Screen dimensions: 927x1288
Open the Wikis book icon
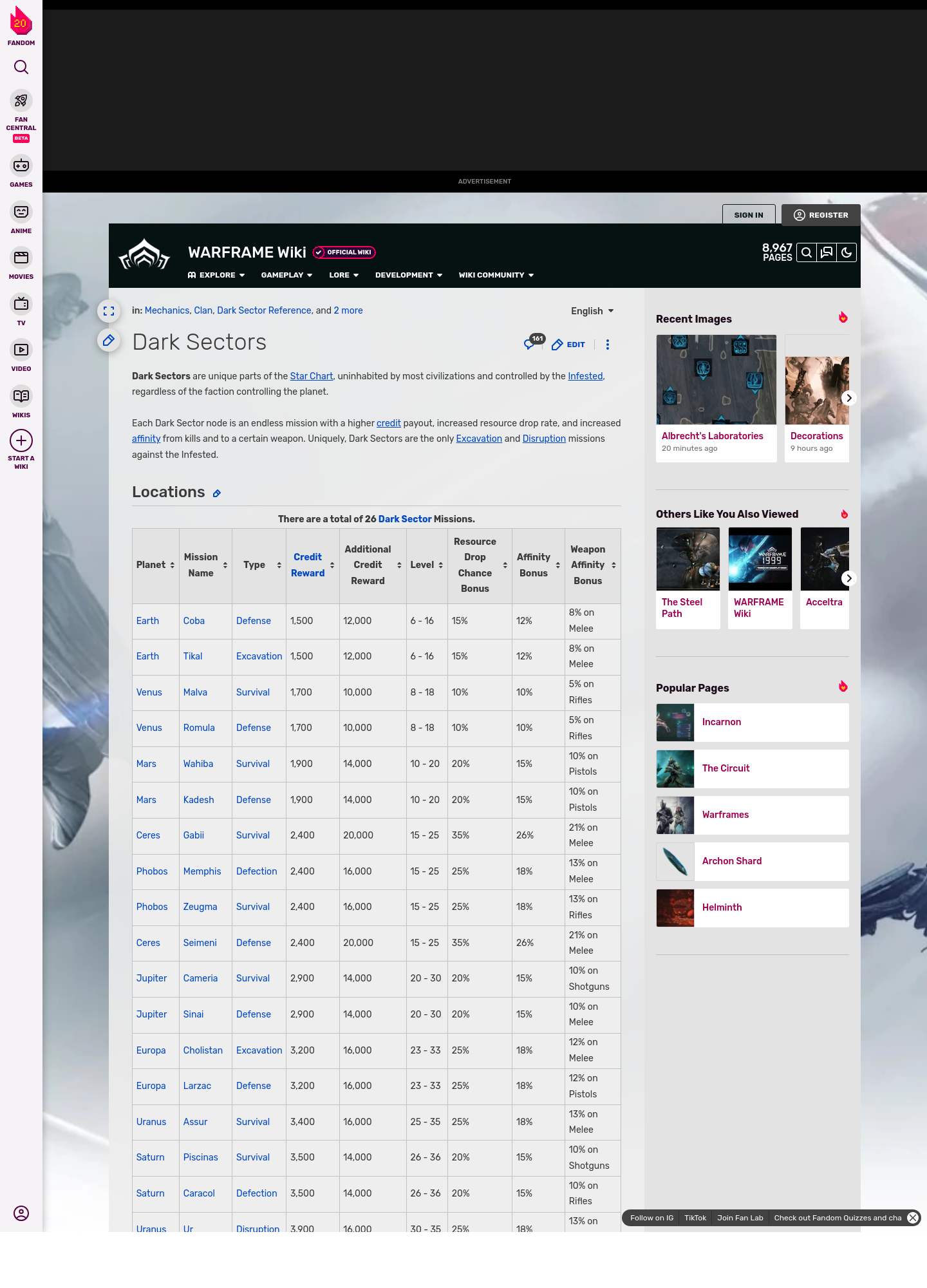tap(21, 396)
